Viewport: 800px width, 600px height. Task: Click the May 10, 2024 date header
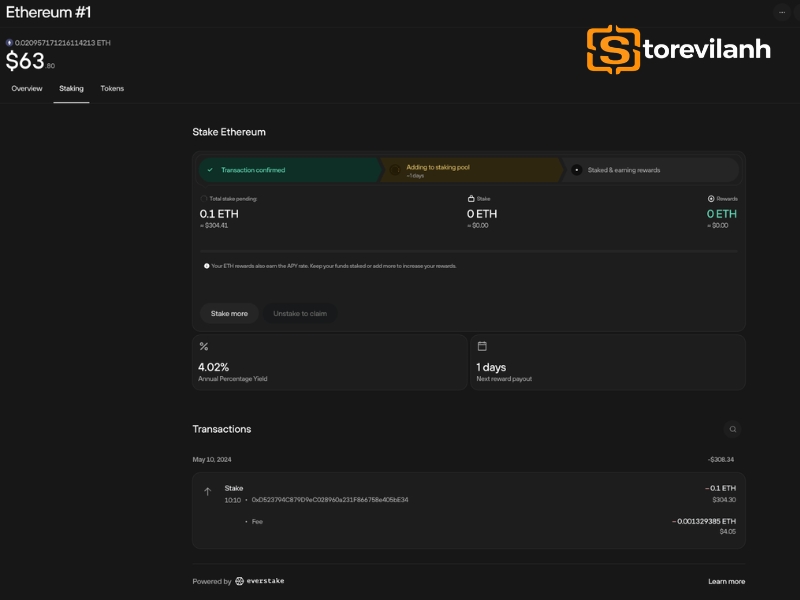(212, 460)
